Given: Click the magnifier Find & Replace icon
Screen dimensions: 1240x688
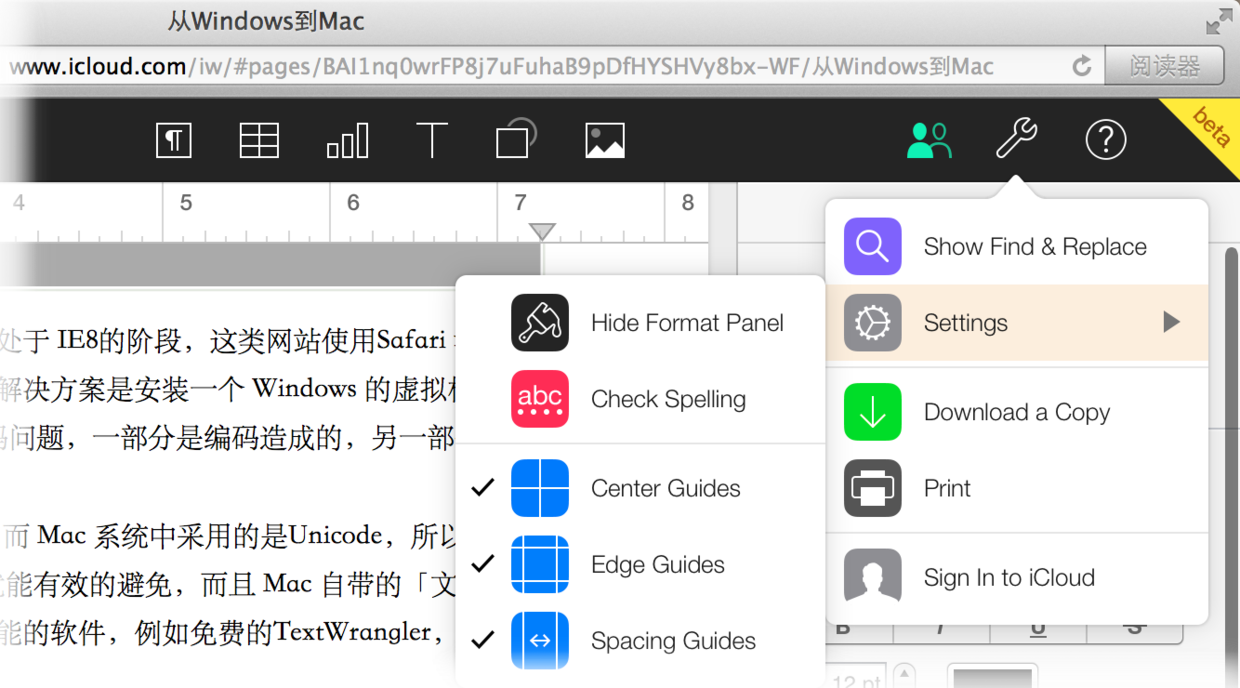Looking at the screenshot, I should pos(872,246).
